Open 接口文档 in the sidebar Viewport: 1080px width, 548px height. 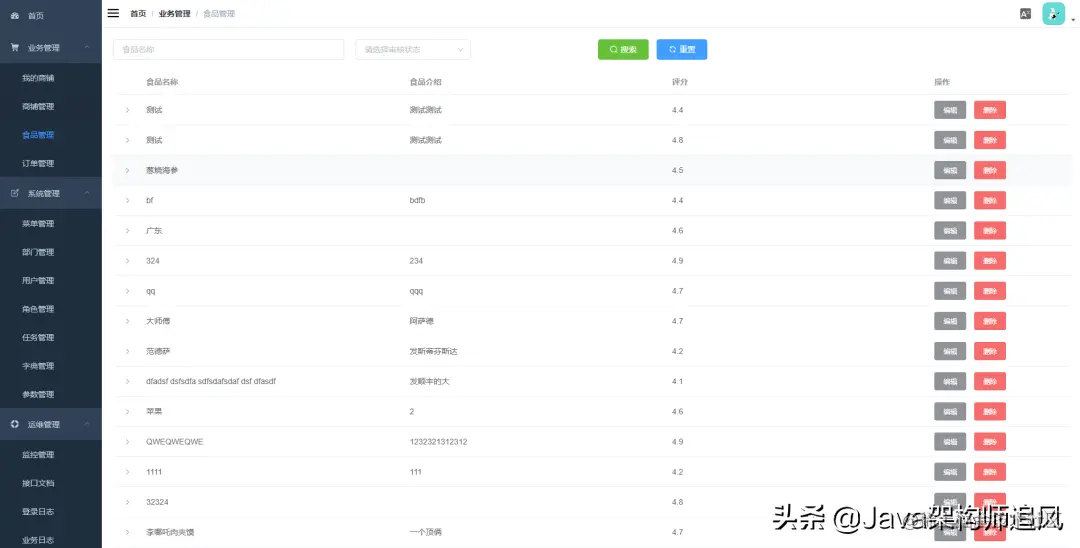38,483
